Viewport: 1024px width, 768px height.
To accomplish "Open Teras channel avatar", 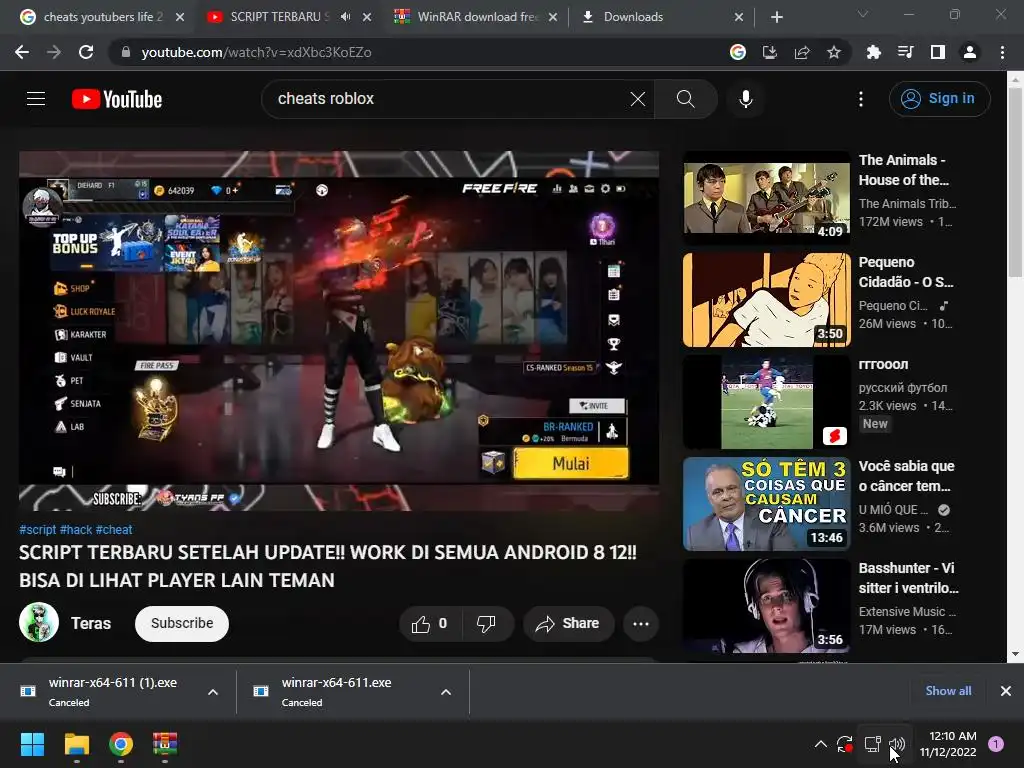I will click(39, 622).
